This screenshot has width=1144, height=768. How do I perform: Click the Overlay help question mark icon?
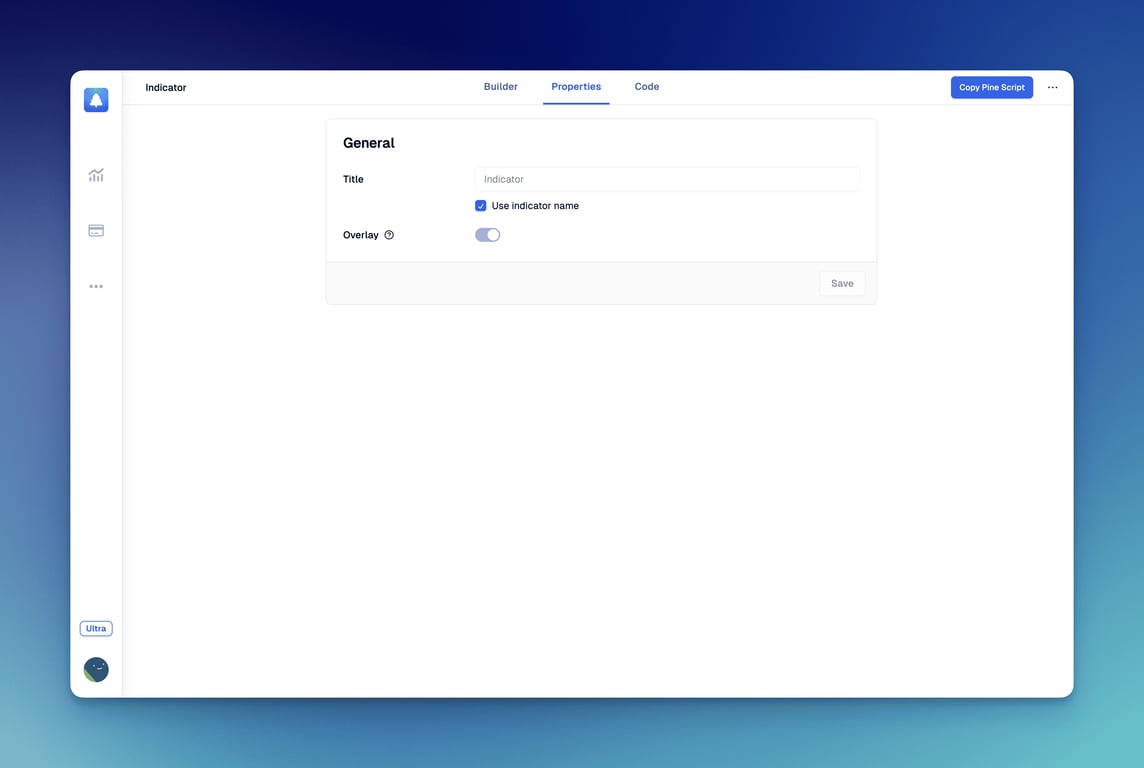click(x=389, y=235)
